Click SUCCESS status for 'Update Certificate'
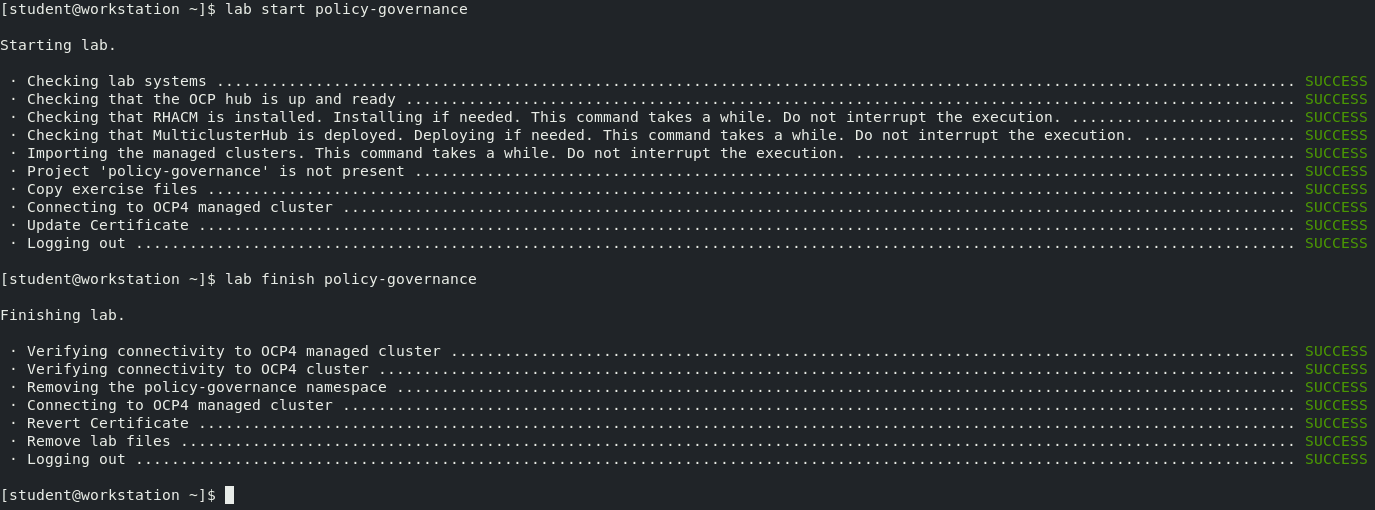The height and width of the screenshot is (510, 1375). tap(1335, 225)
